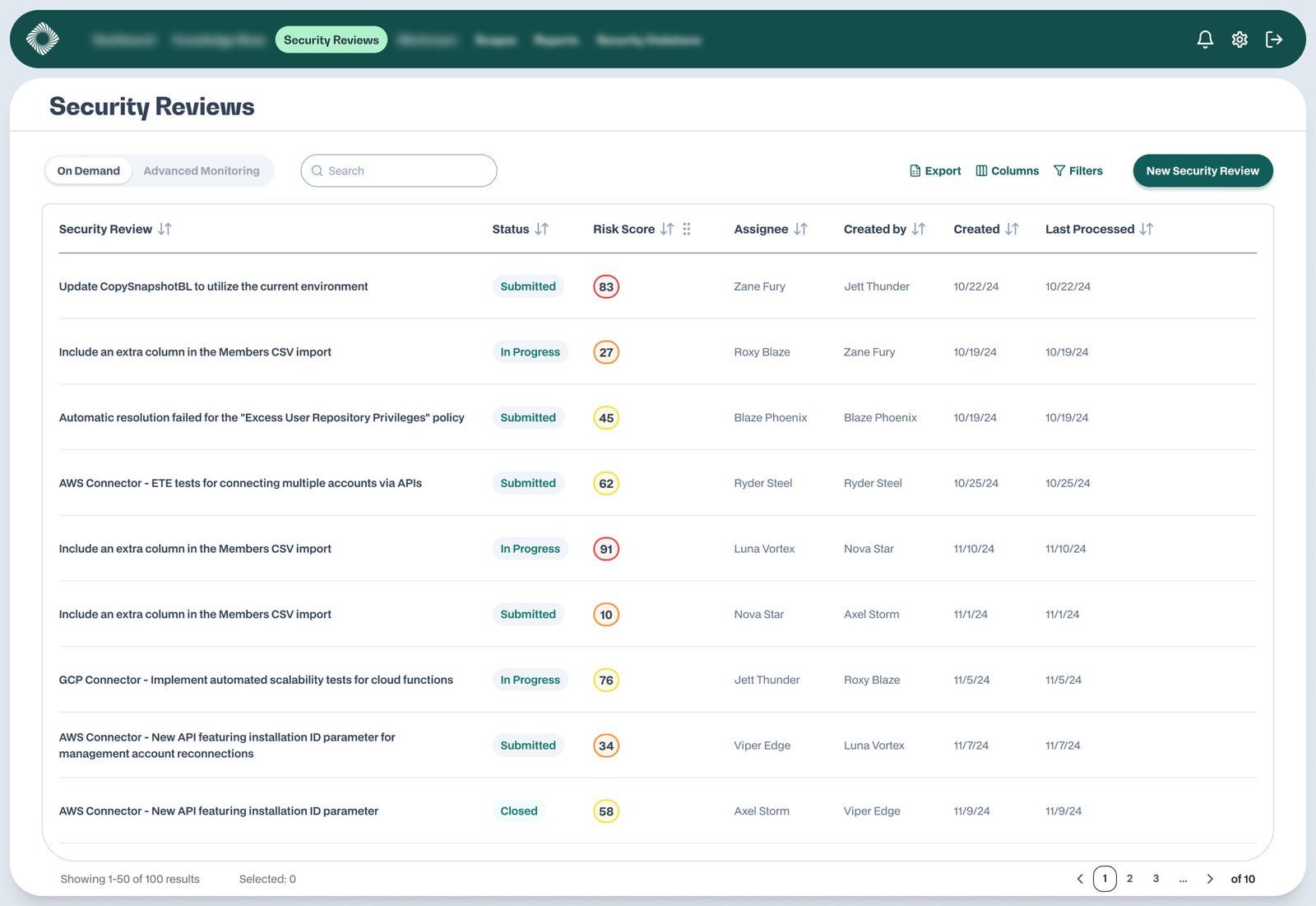The width and height of the screenshot is (1316, 906).
Task: Click creator Axel Storm
Action: click(x=872, y=615)
